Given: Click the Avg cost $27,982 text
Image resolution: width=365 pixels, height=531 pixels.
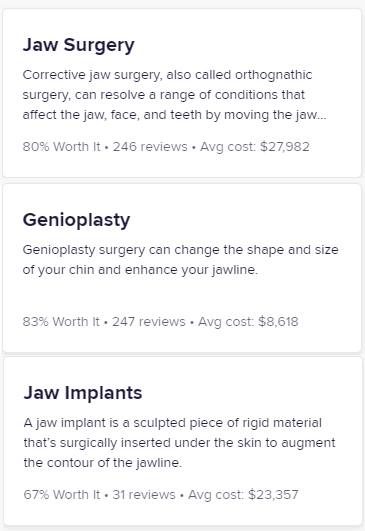Looking at the screenshot, I should pos(255,147).
